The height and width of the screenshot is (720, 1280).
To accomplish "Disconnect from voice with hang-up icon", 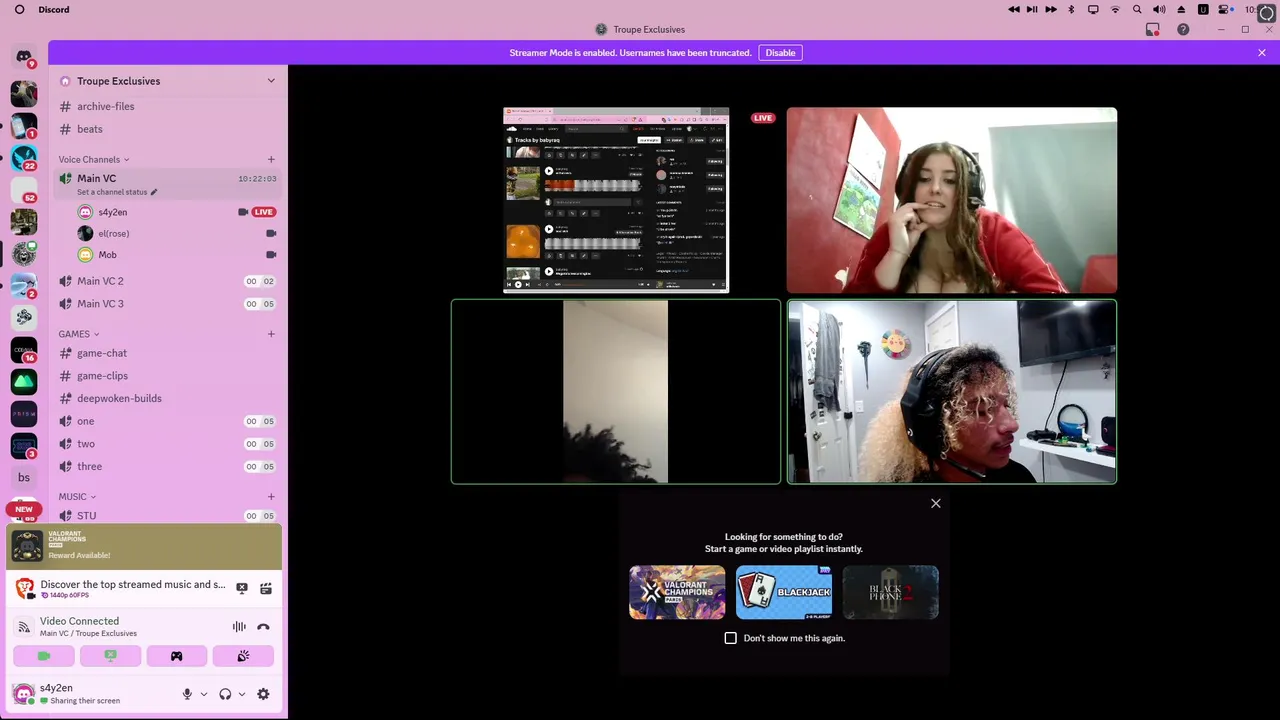I will coord(263,627).
